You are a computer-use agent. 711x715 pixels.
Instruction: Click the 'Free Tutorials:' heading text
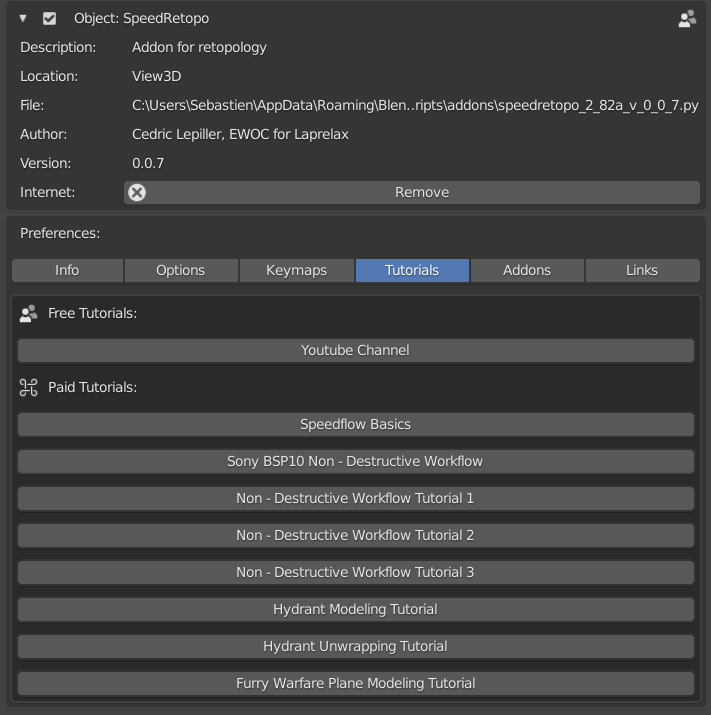click(93, 313)
